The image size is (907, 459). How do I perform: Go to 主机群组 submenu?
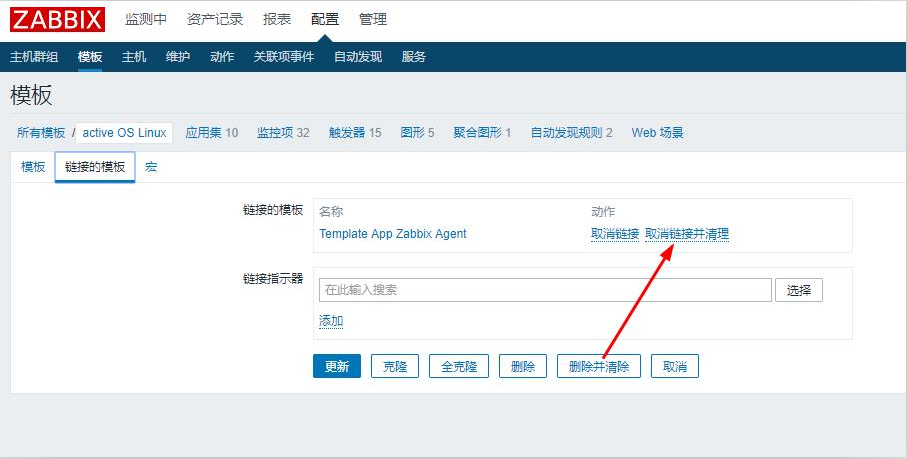(34, 57)
